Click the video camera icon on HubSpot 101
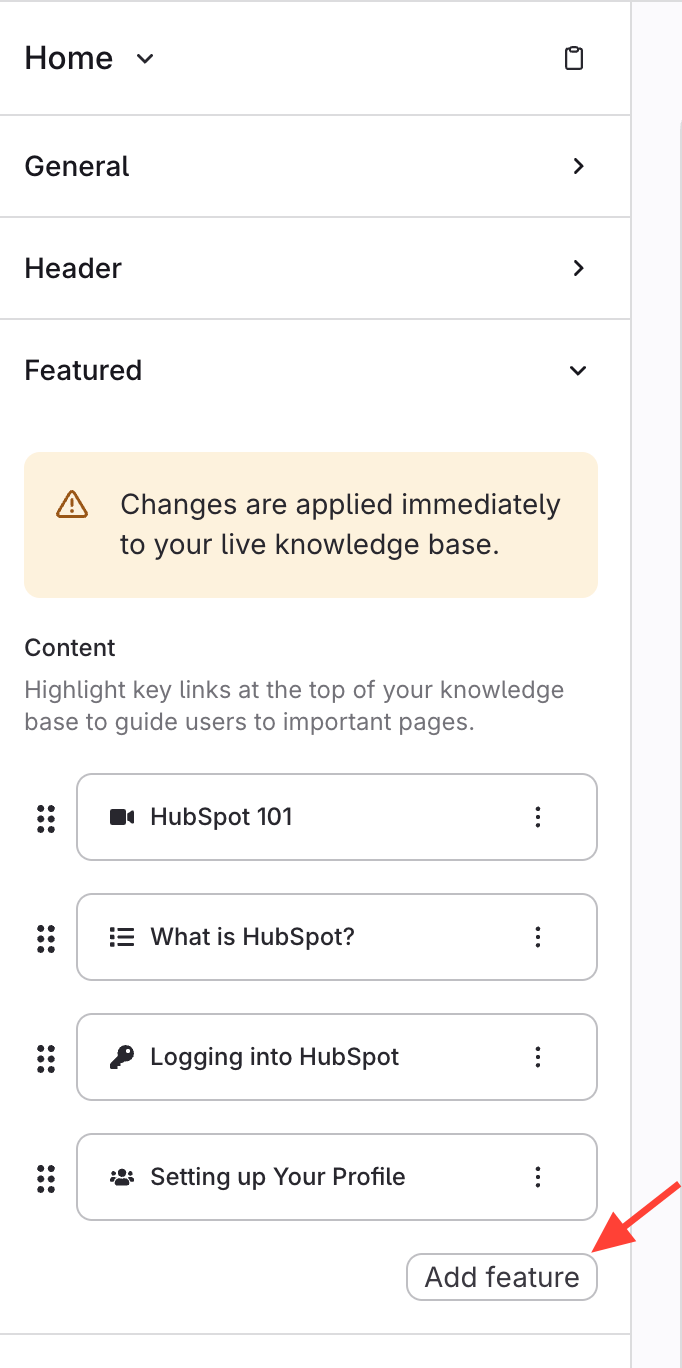Viewport: 682px width, 1368px height. [x=122, y=817]
